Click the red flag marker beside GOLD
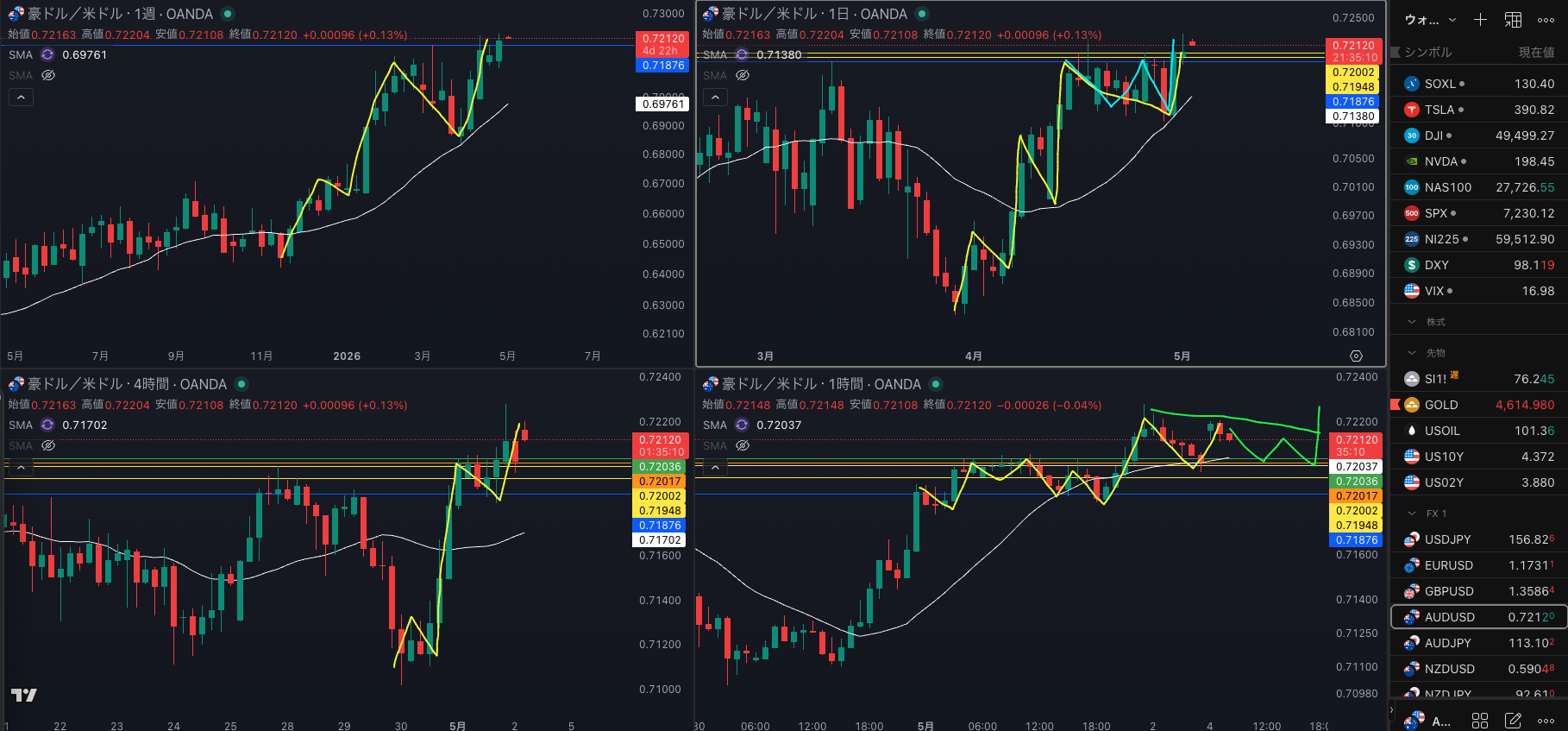 (x=1395, y=404)
